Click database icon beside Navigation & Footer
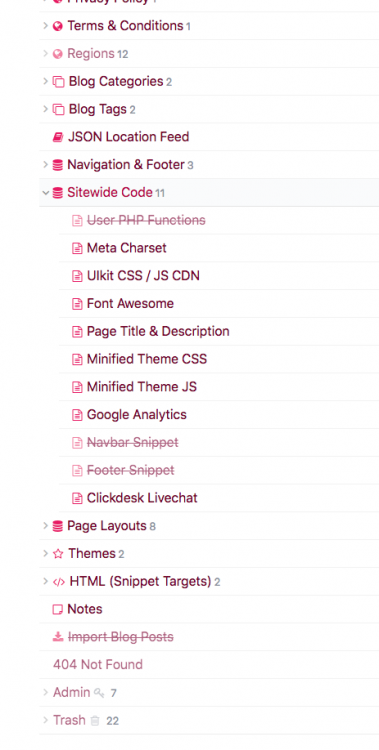The height and width of the screenshot is (750, 379). 57,165
